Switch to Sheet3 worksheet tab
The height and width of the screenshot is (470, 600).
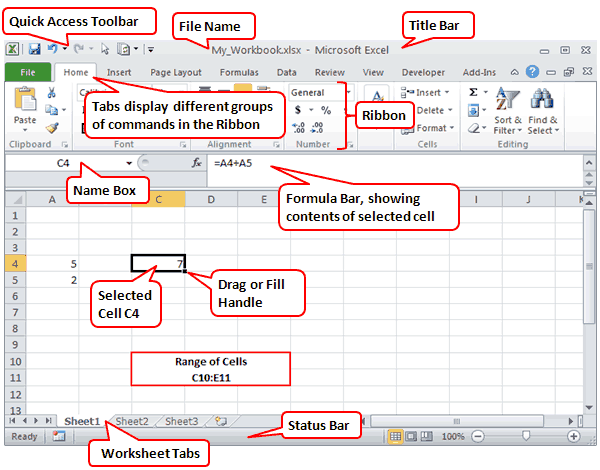click(x=181, y=421)
